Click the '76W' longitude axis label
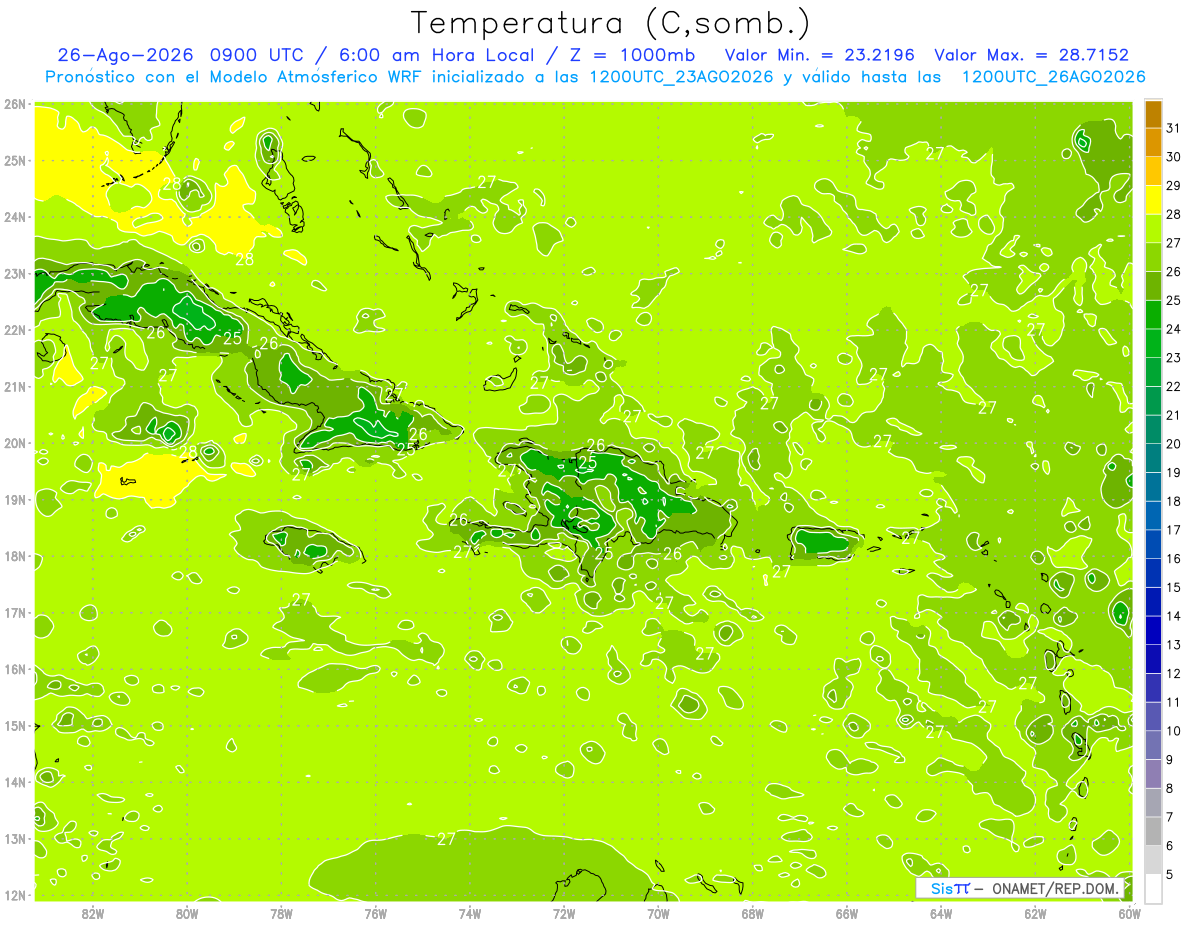Viewport: 1200px width, 927px height. click(375, 913)
